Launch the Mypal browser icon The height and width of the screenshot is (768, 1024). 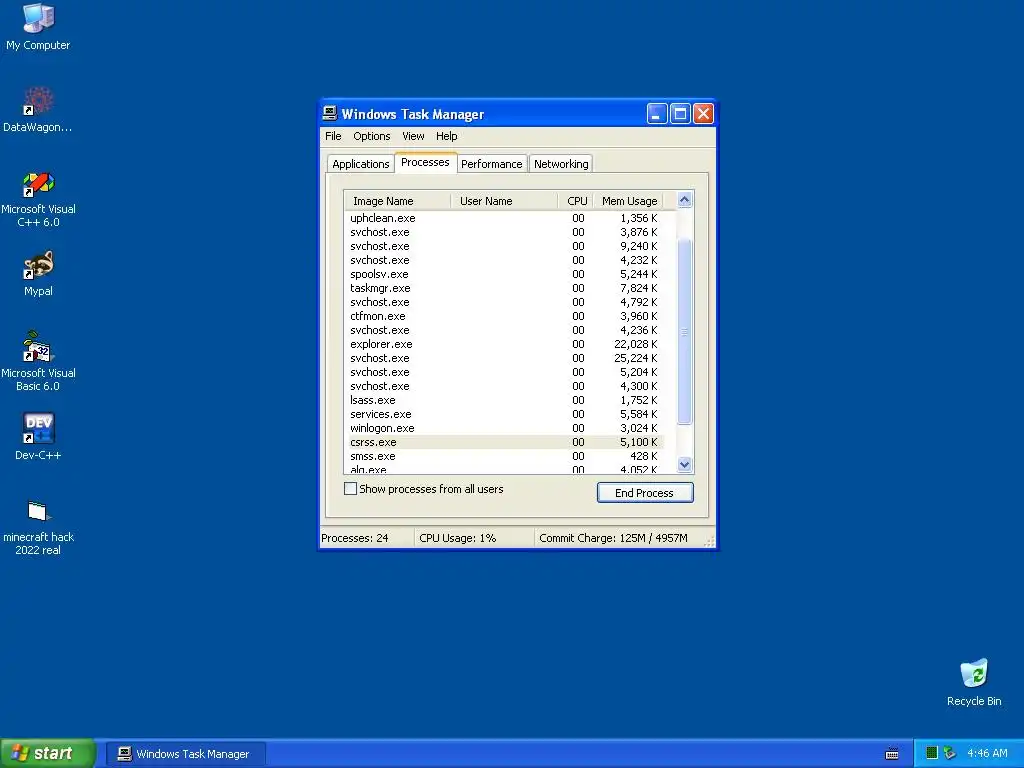(x=38, y=274)
